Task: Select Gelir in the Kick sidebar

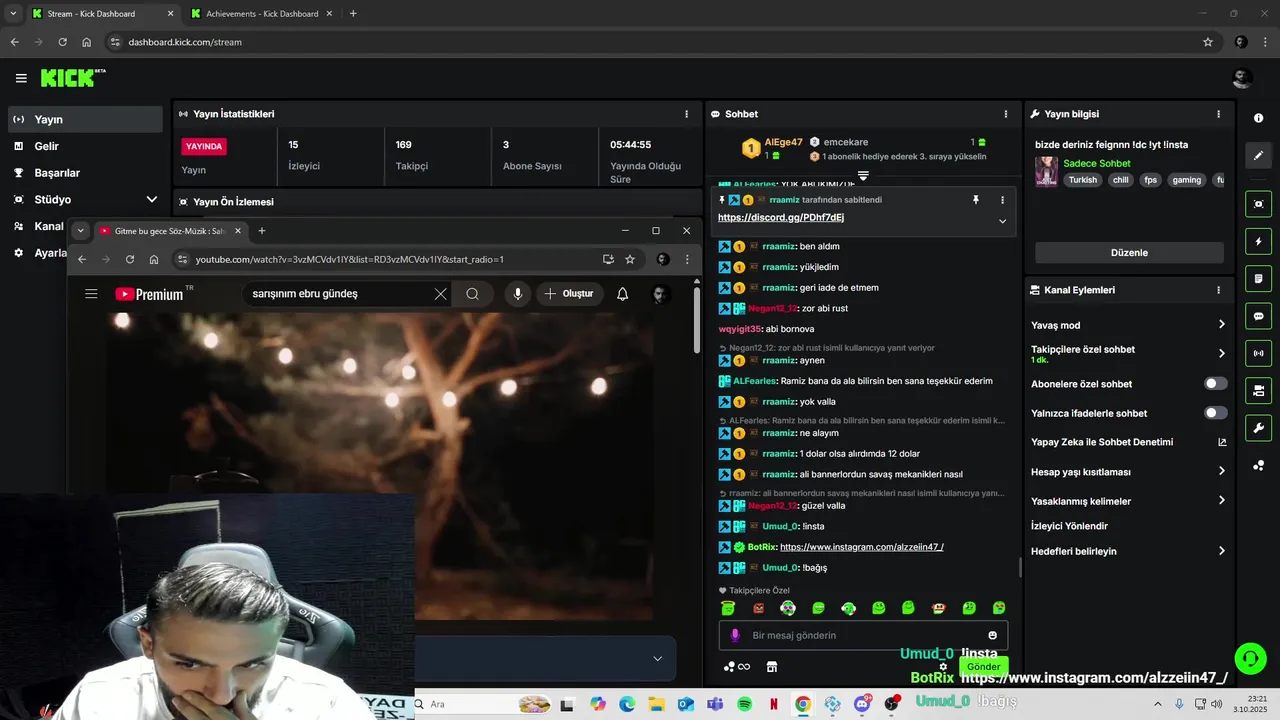Action: click(x=84, y=146)
